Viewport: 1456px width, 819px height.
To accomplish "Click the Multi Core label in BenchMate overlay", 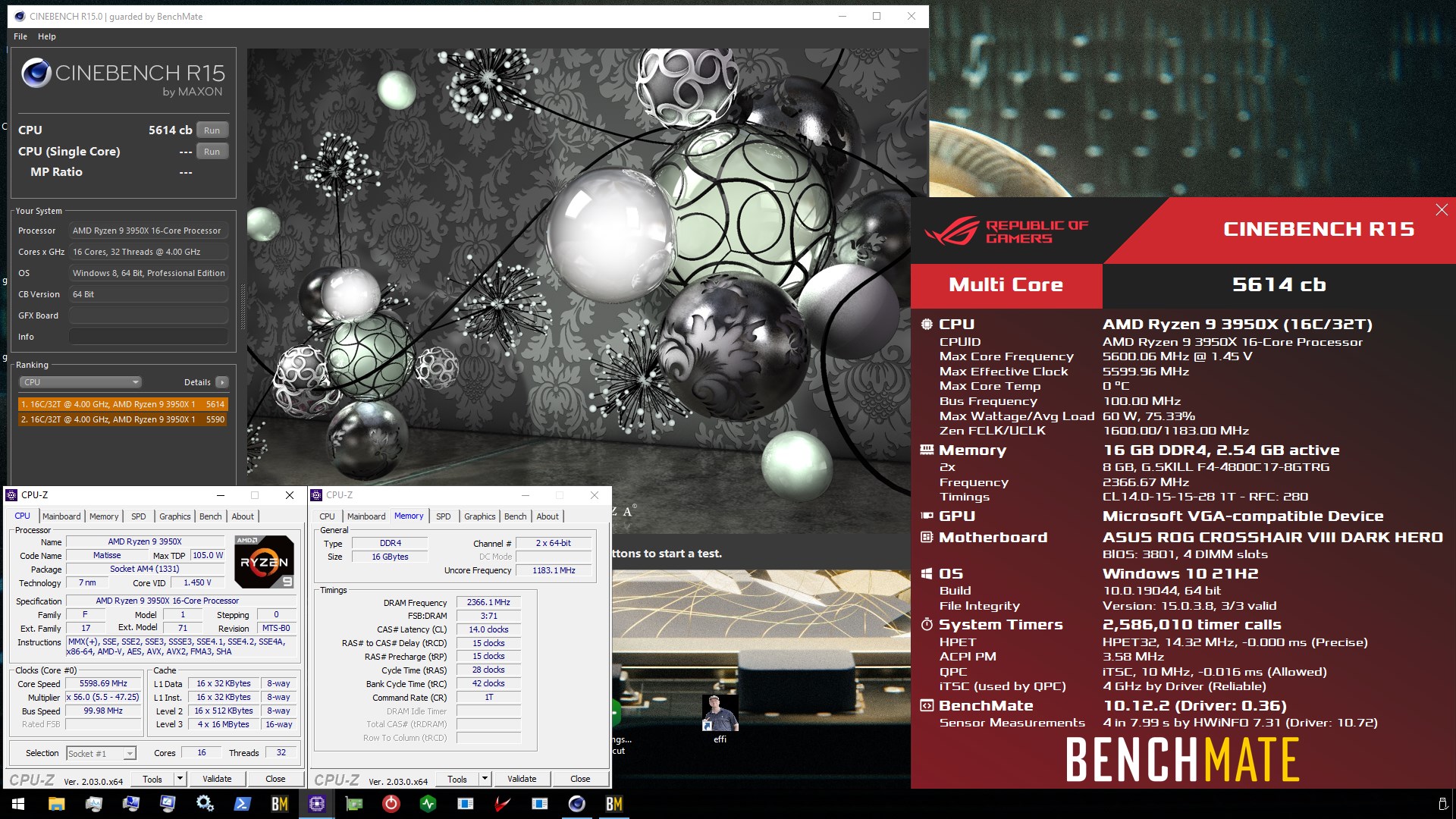I will click(x=1006, y=285).
